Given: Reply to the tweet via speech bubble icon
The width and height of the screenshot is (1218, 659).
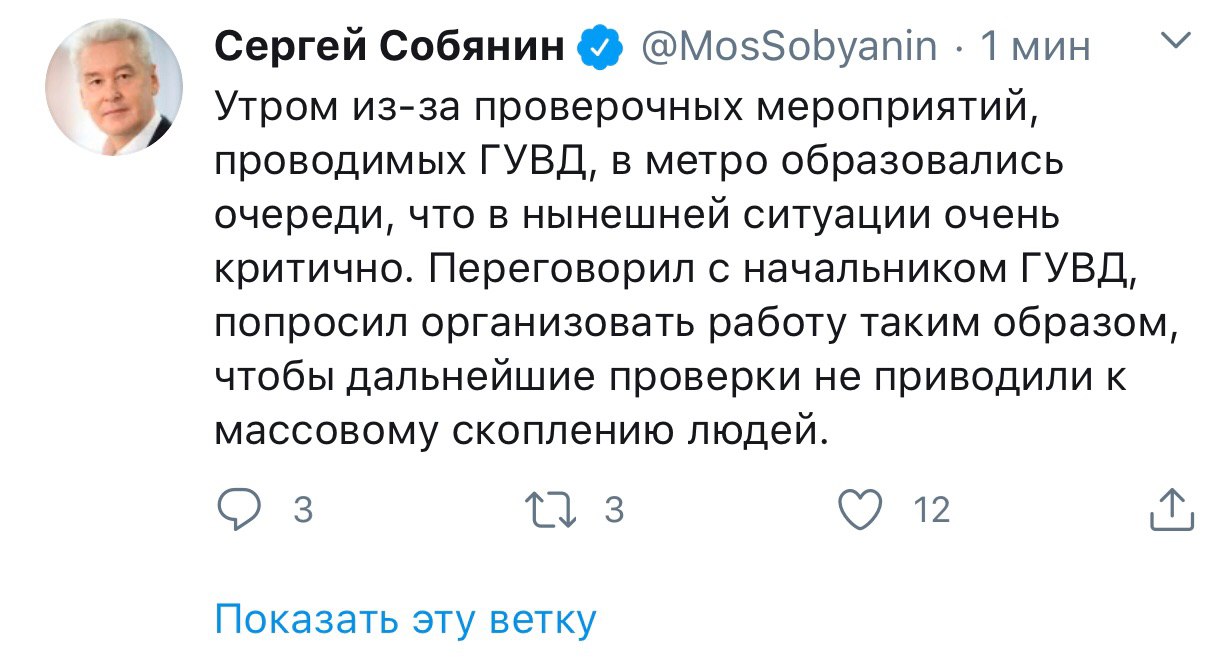Looking at the screenshot, I should pos(238,511).
